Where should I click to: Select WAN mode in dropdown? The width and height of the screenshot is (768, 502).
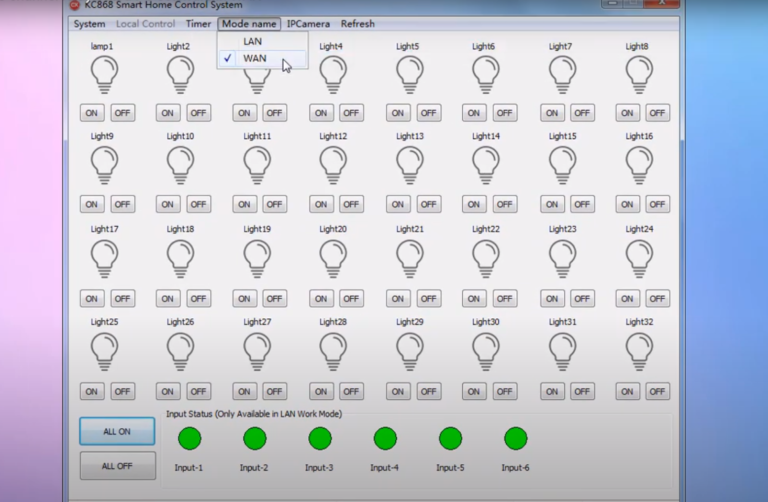pos(255,59)
